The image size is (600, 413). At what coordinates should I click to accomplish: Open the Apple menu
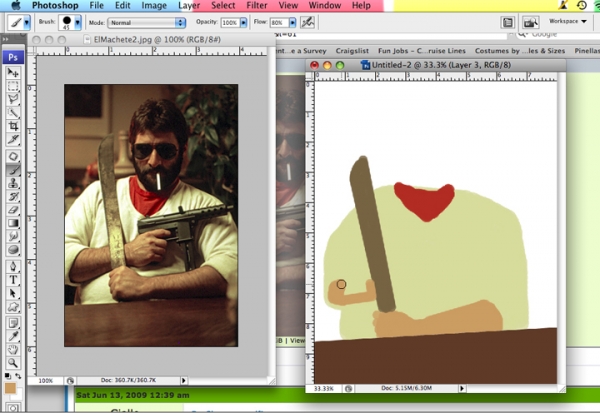(x=16, y=5)
